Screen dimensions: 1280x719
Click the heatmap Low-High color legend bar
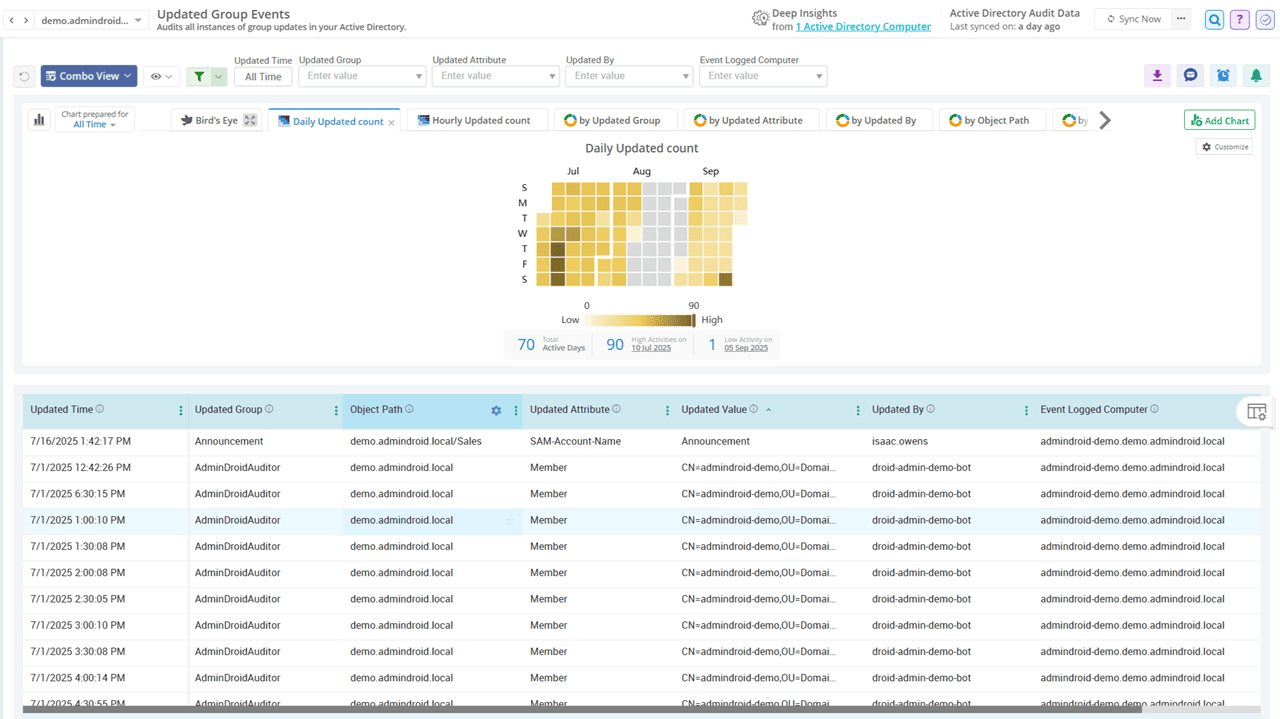click(639, 320)
